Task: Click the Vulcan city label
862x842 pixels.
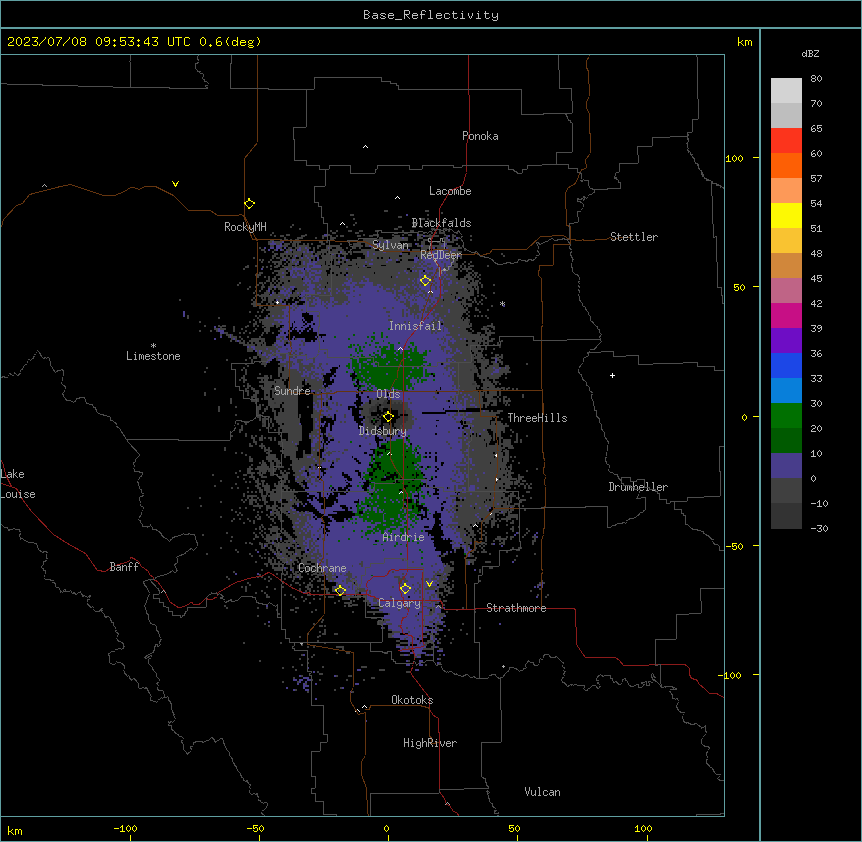Action: (542, 792)
